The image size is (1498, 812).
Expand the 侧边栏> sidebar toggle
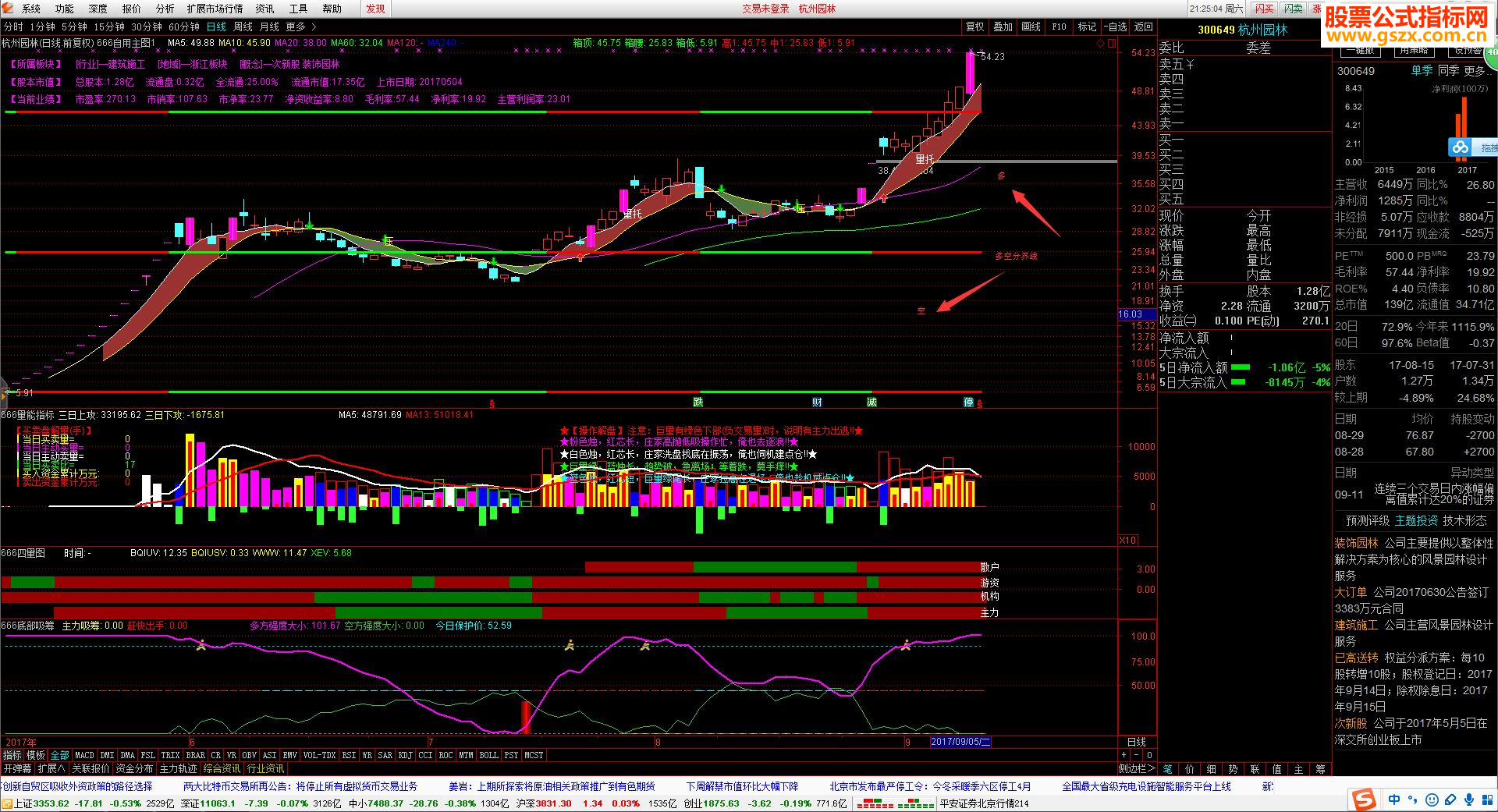(1137, 768)
